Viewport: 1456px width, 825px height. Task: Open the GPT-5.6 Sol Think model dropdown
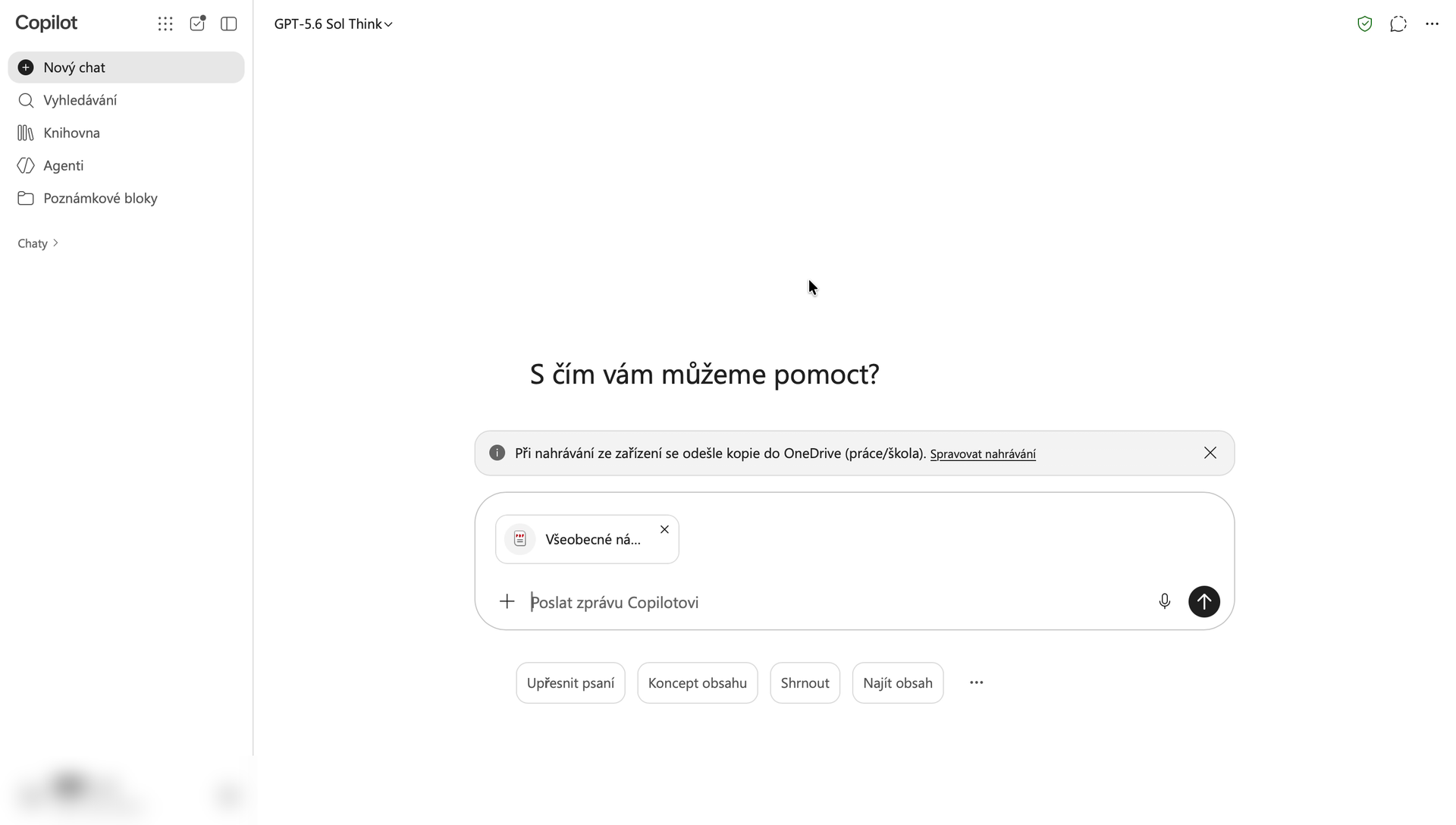click(333, 24)
